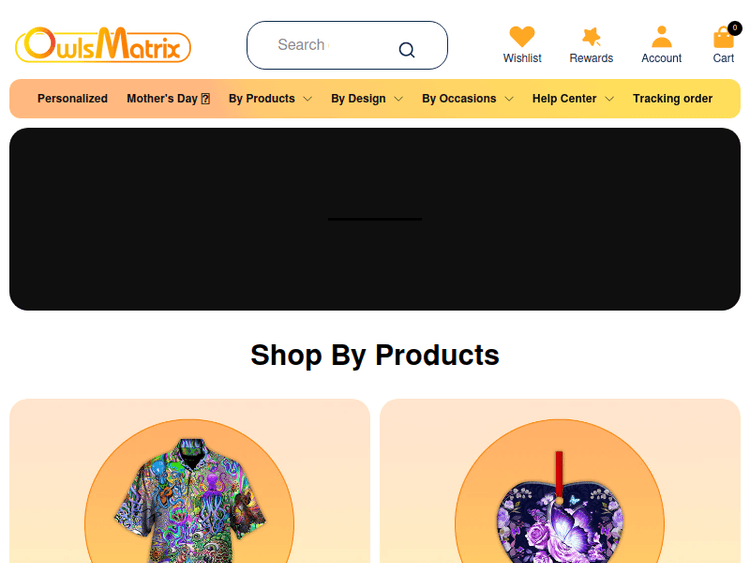The image size is (750, 563).
Task: Open the Wishlist heart icon
Action: click(x=522, y=36)
